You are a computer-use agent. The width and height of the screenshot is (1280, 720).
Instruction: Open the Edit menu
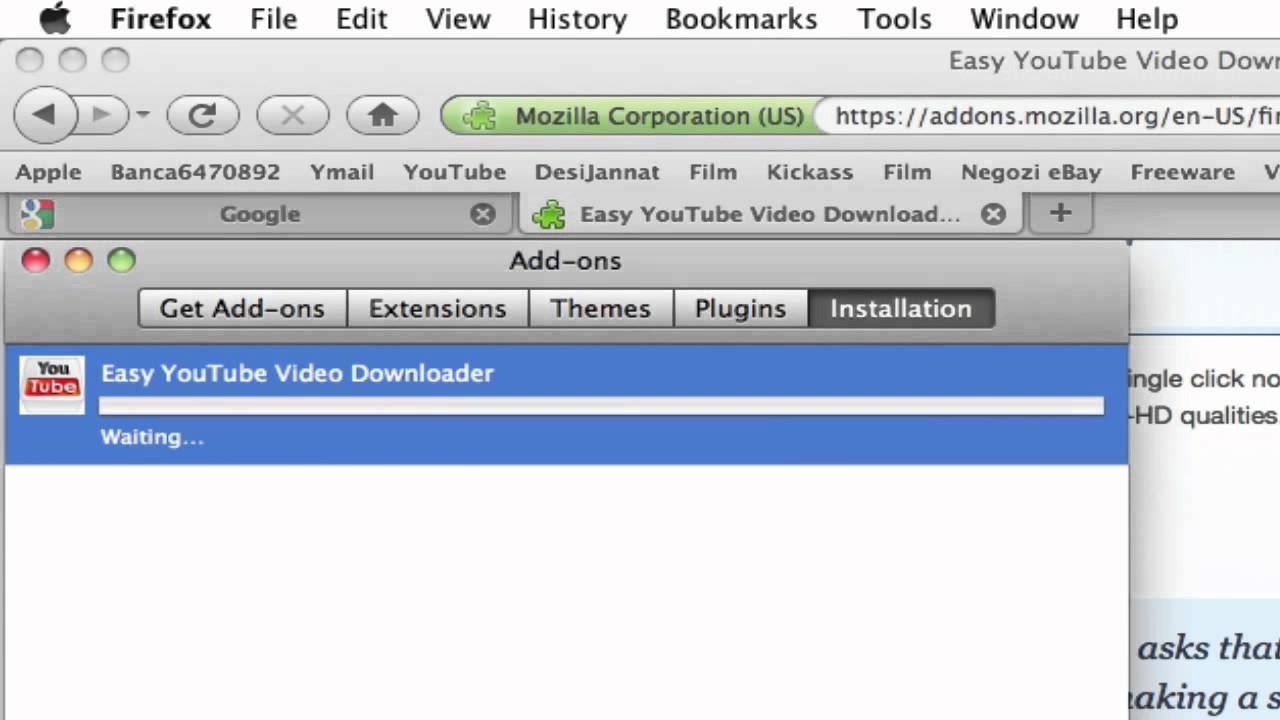[361, 19]
